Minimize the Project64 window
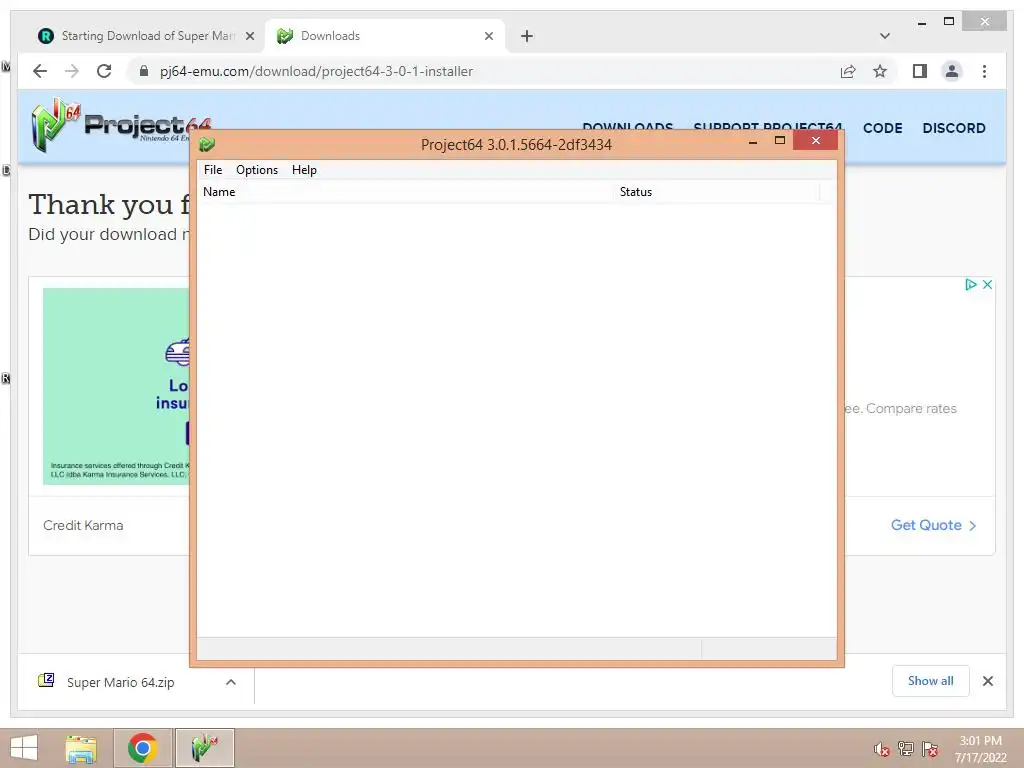Viewport: 1024px width, 768px height. click(753, 141)
